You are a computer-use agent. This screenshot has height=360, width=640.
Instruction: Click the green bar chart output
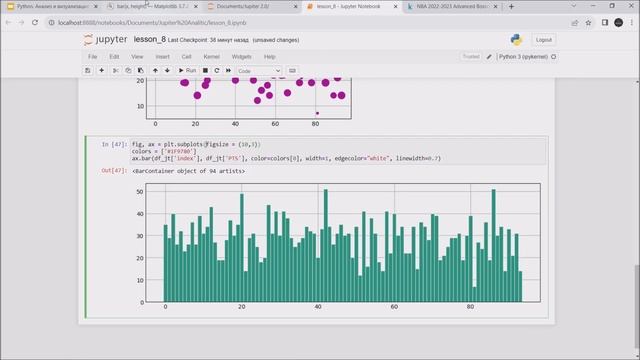coord(337,247)
